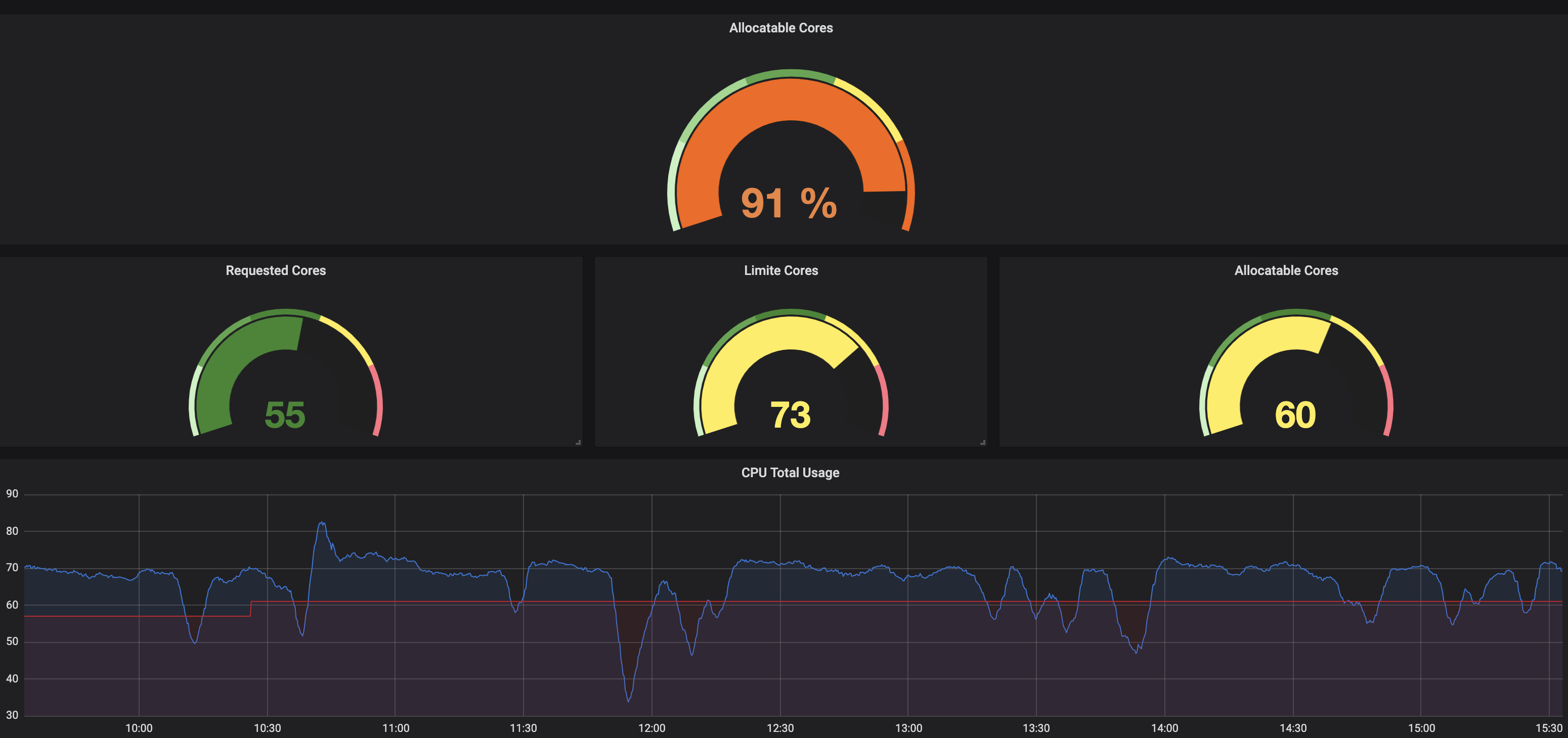Click the 90 label on the Y axis
1568x738 pixels.
(12, 493)
